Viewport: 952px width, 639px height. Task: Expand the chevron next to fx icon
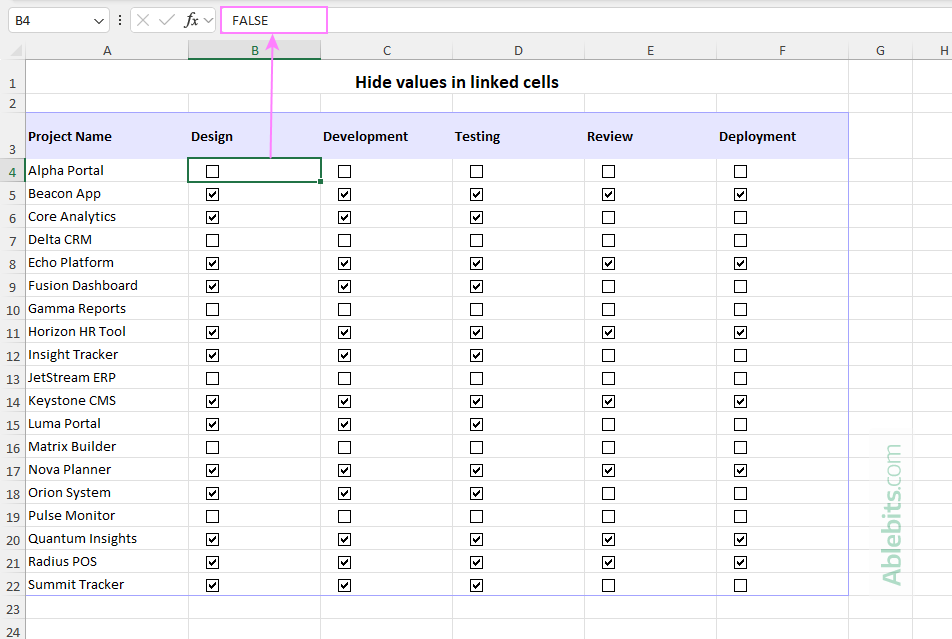pos(208,20)
